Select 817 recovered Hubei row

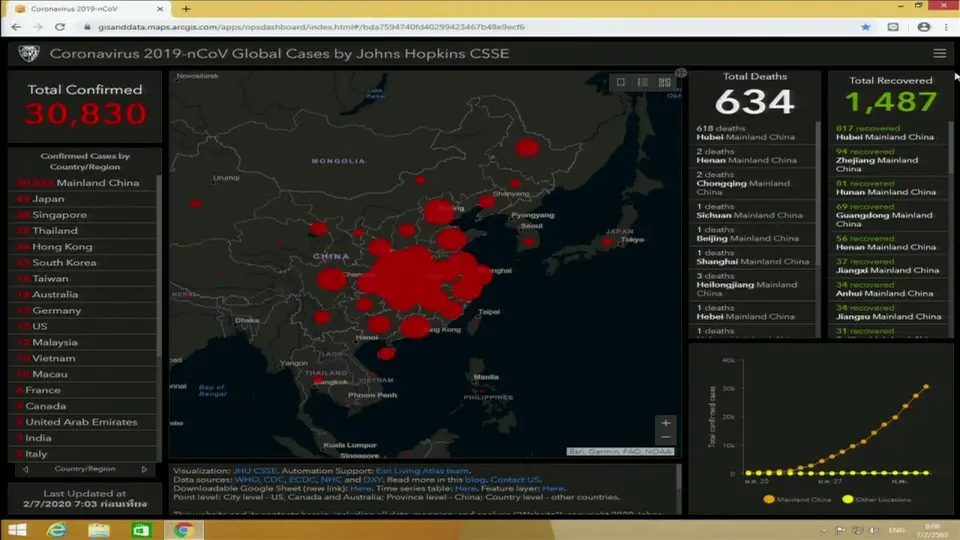click(889, 133)
